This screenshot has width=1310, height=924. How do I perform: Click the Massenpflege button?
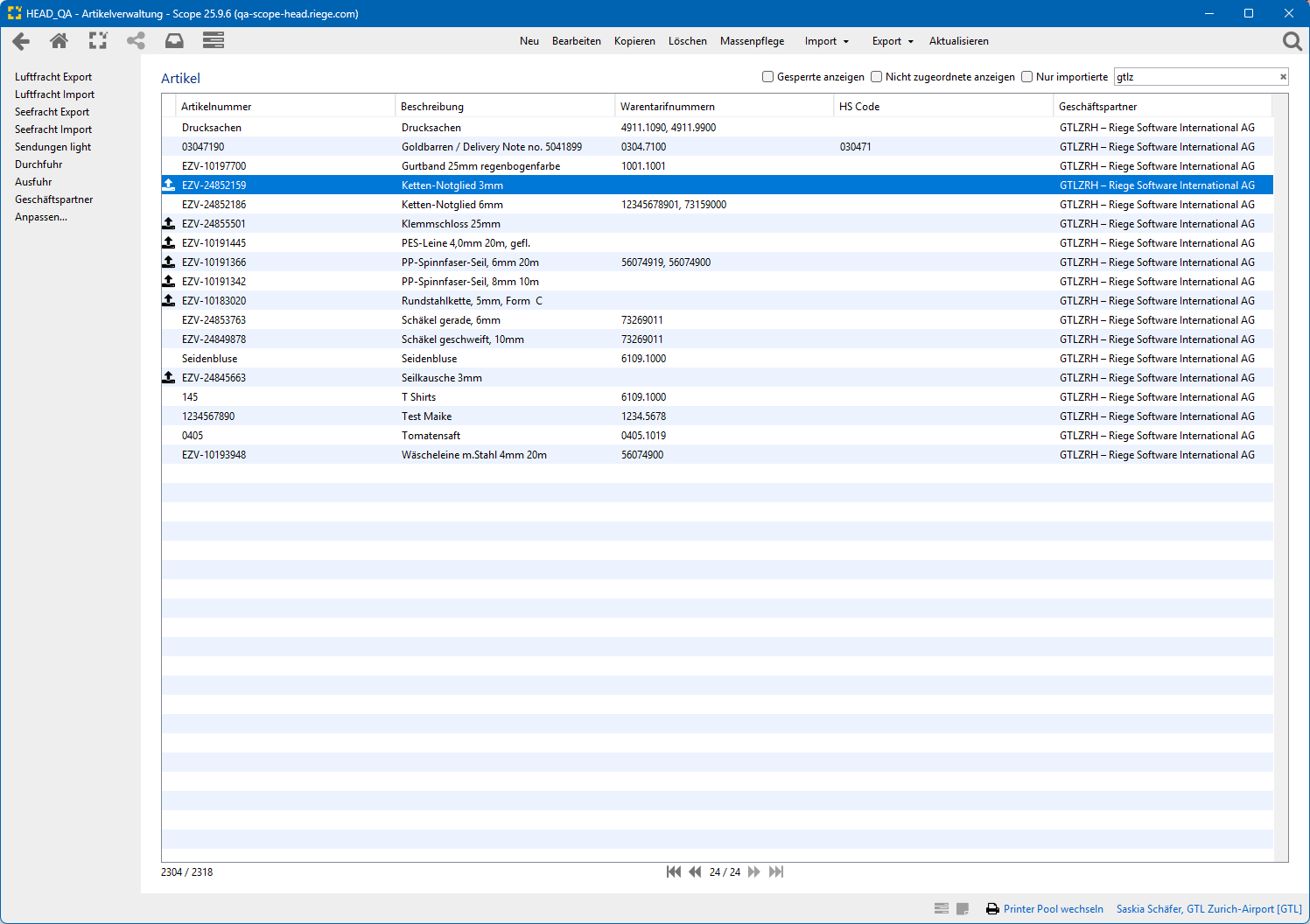pyautogui.click(x=752, y=41)
